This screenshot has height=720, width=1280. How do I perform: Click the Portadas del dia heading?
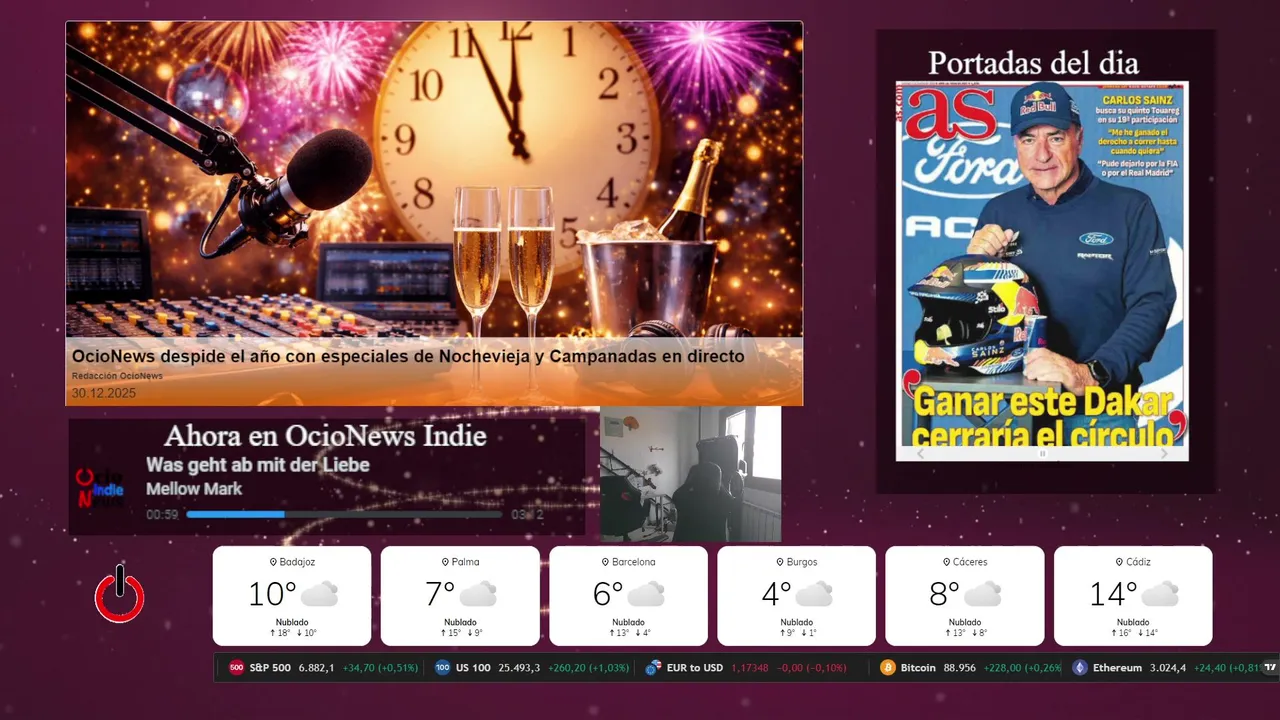point(1033,63)
